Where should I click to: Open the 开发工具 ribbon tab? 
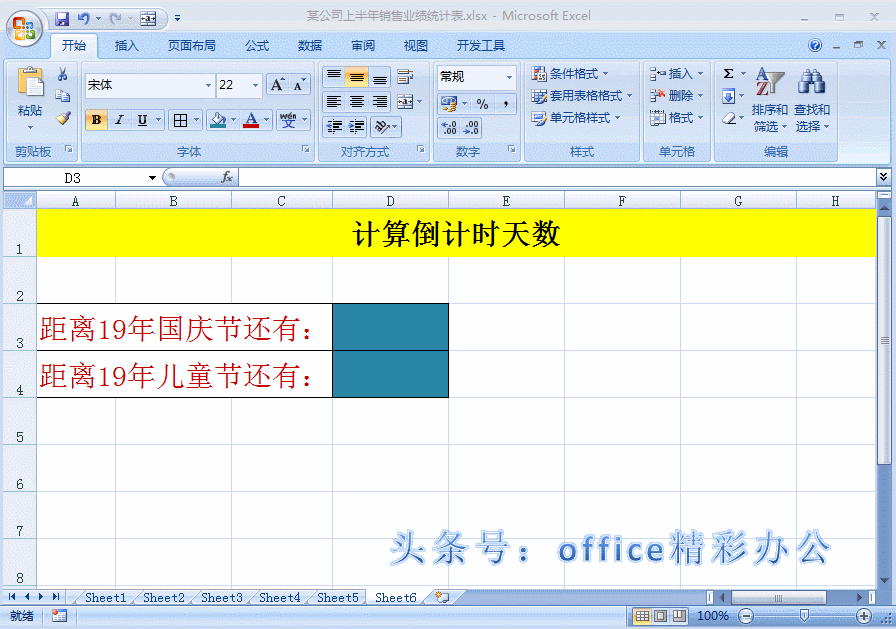481,46
